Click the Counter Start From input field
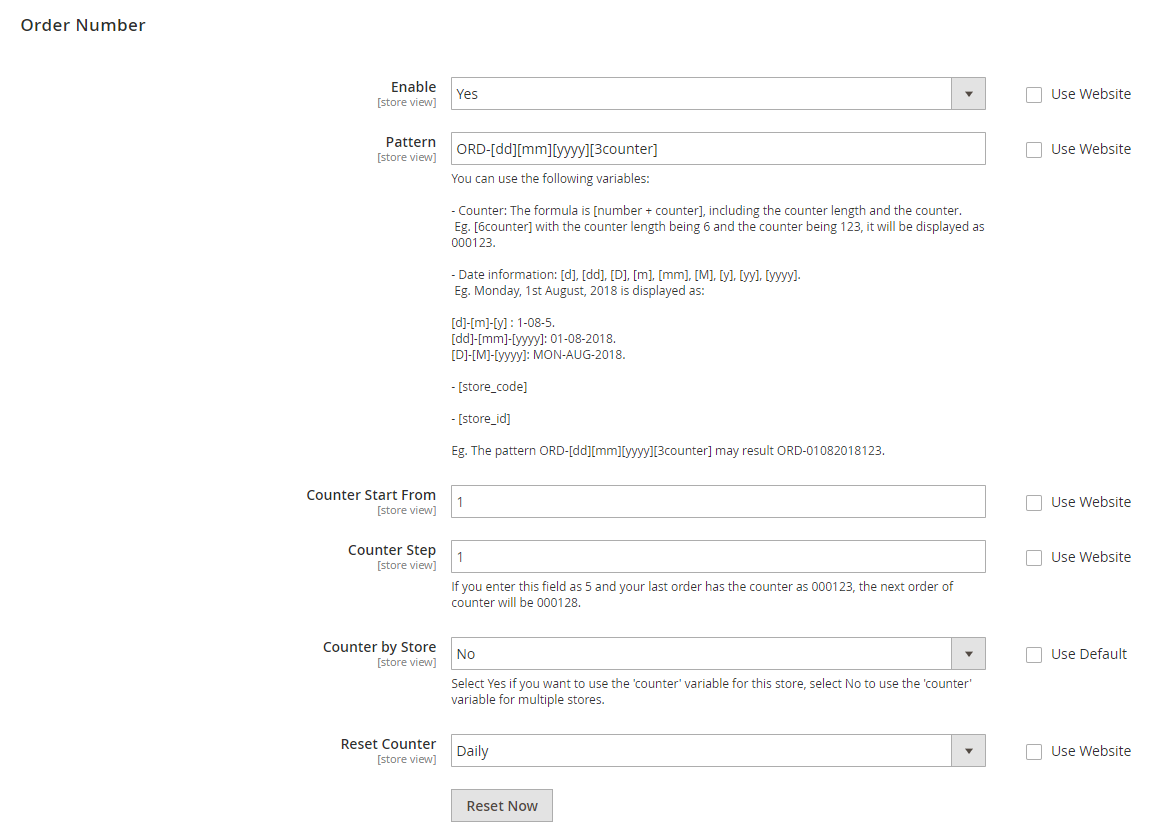 [718, 502]
